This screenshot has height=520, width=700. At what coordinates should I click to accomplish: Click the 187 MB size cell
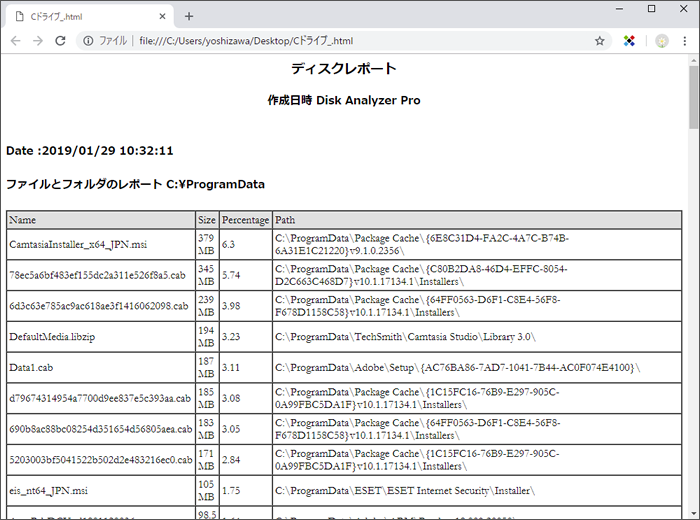click(207, 368)
